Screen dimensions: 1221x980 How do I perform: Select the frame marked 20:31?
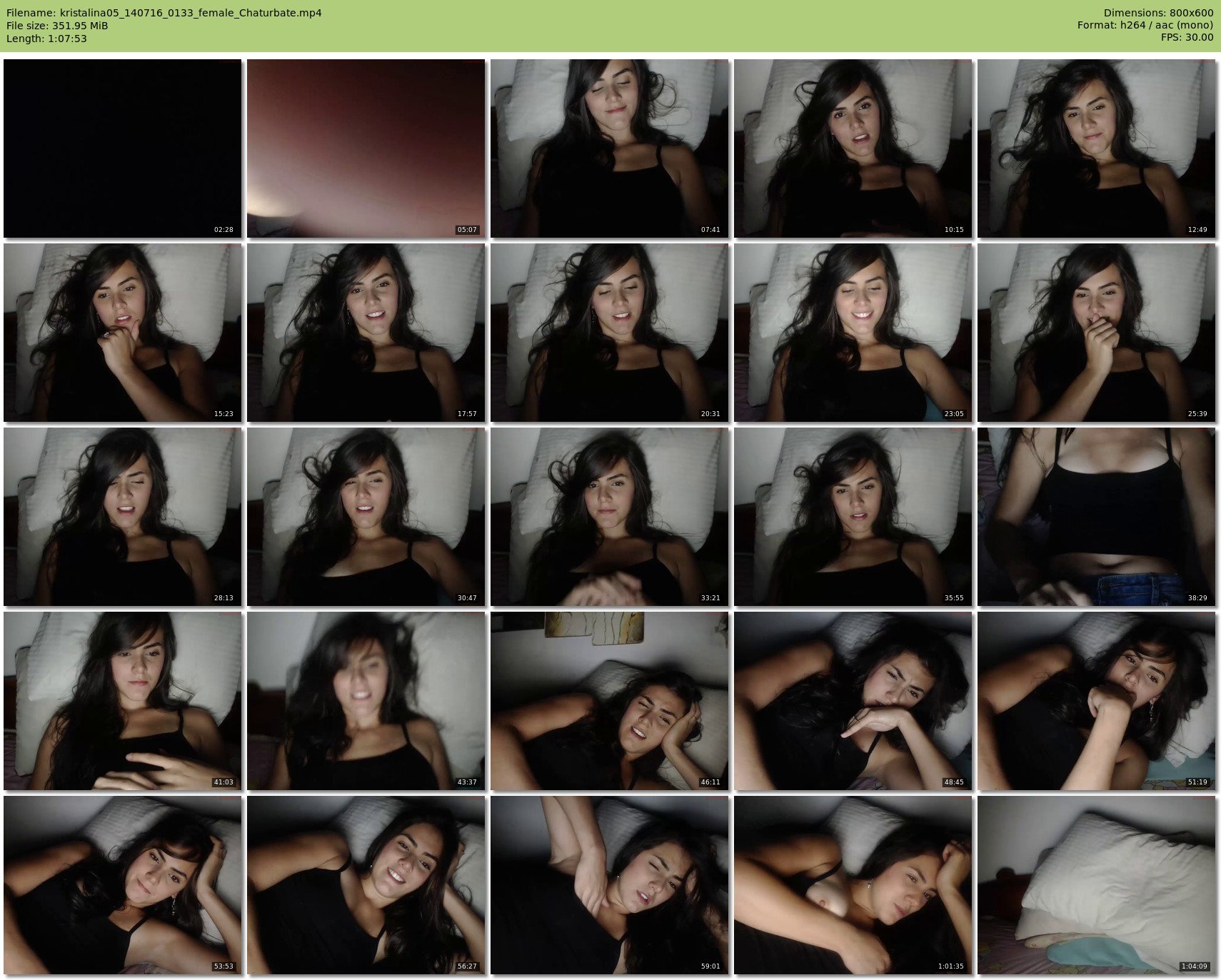pos(610,333)
